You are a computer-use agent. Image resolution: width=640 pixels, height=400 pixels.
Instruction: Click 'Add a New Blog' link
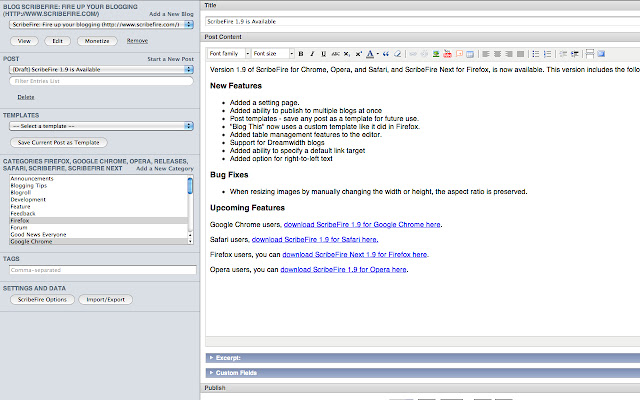(171, 14)
